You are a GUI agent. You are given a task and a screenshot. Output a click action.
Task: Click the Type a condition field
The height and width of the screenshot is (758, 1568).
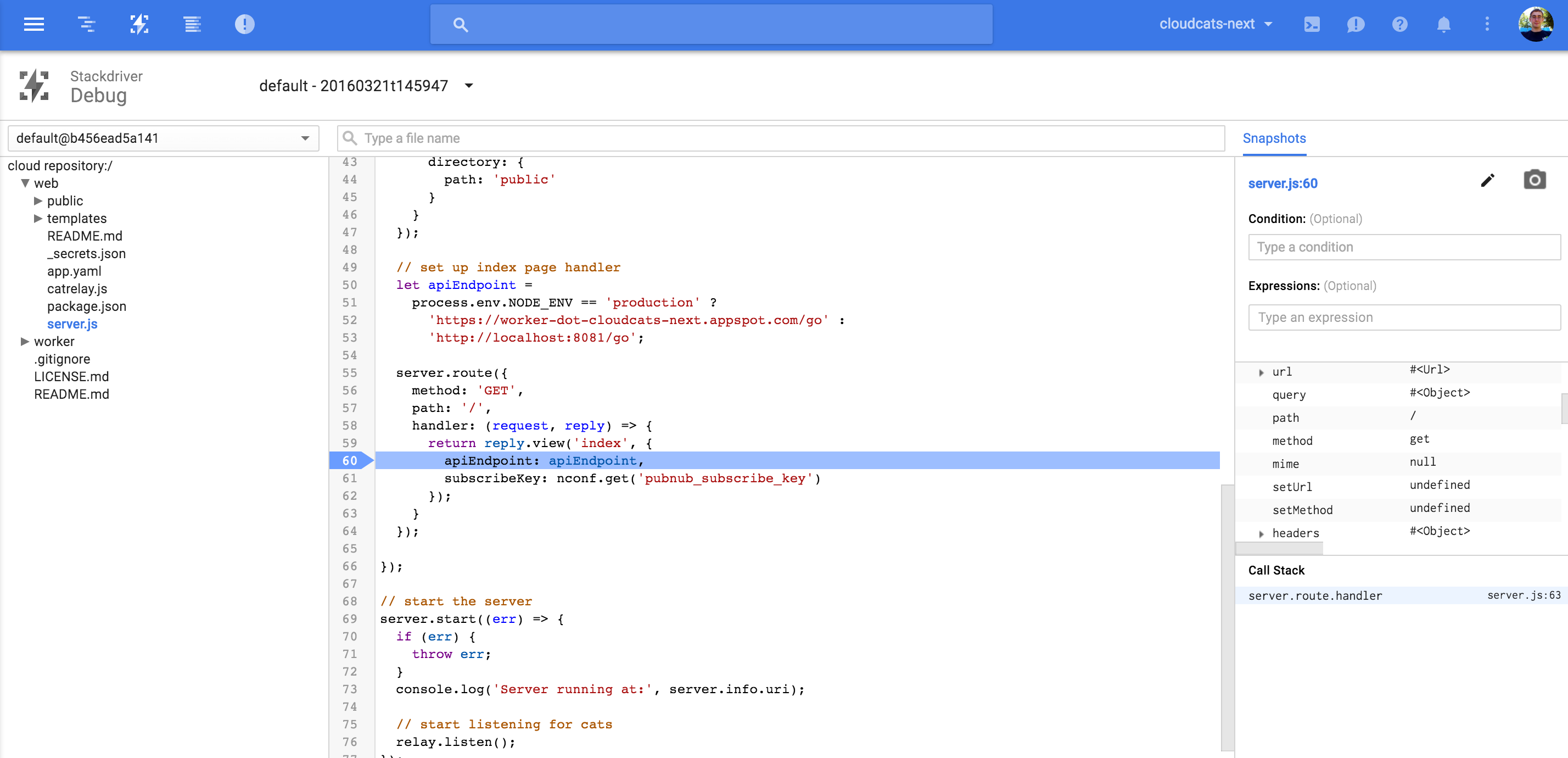point(1404,247)
